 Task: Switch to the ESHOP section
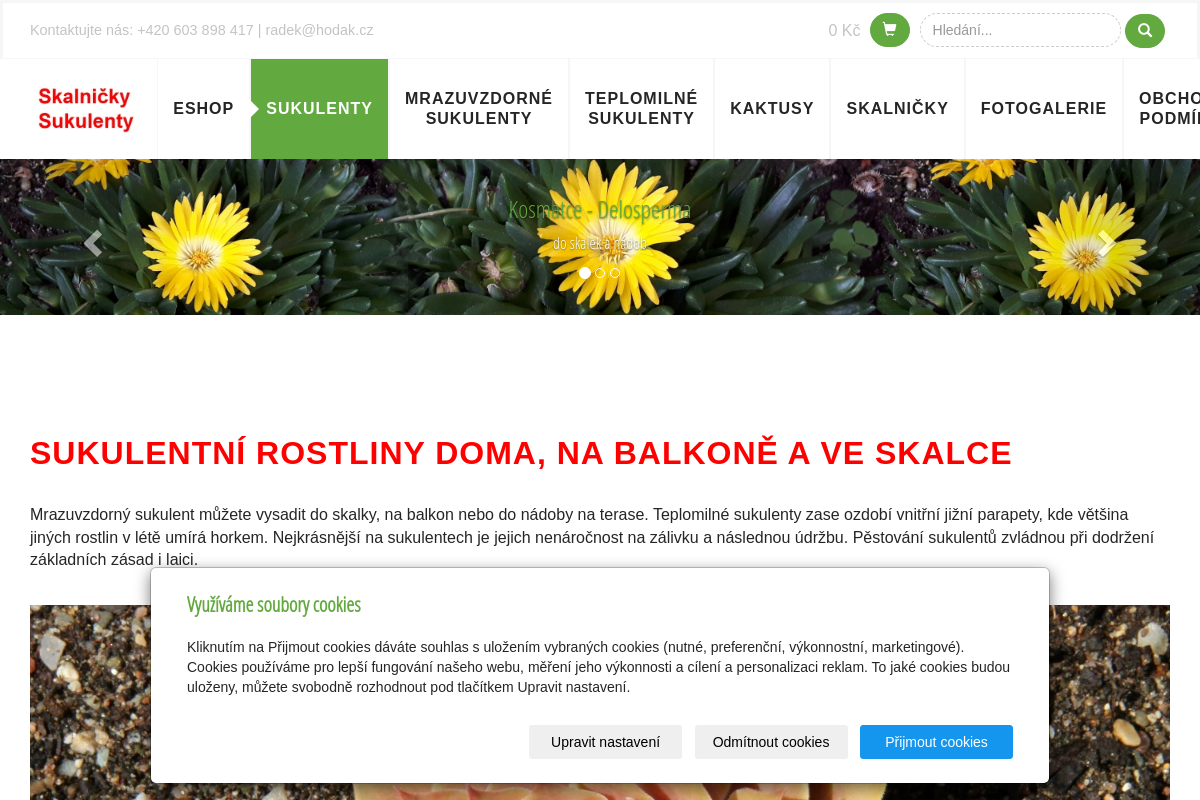(203, 108)
